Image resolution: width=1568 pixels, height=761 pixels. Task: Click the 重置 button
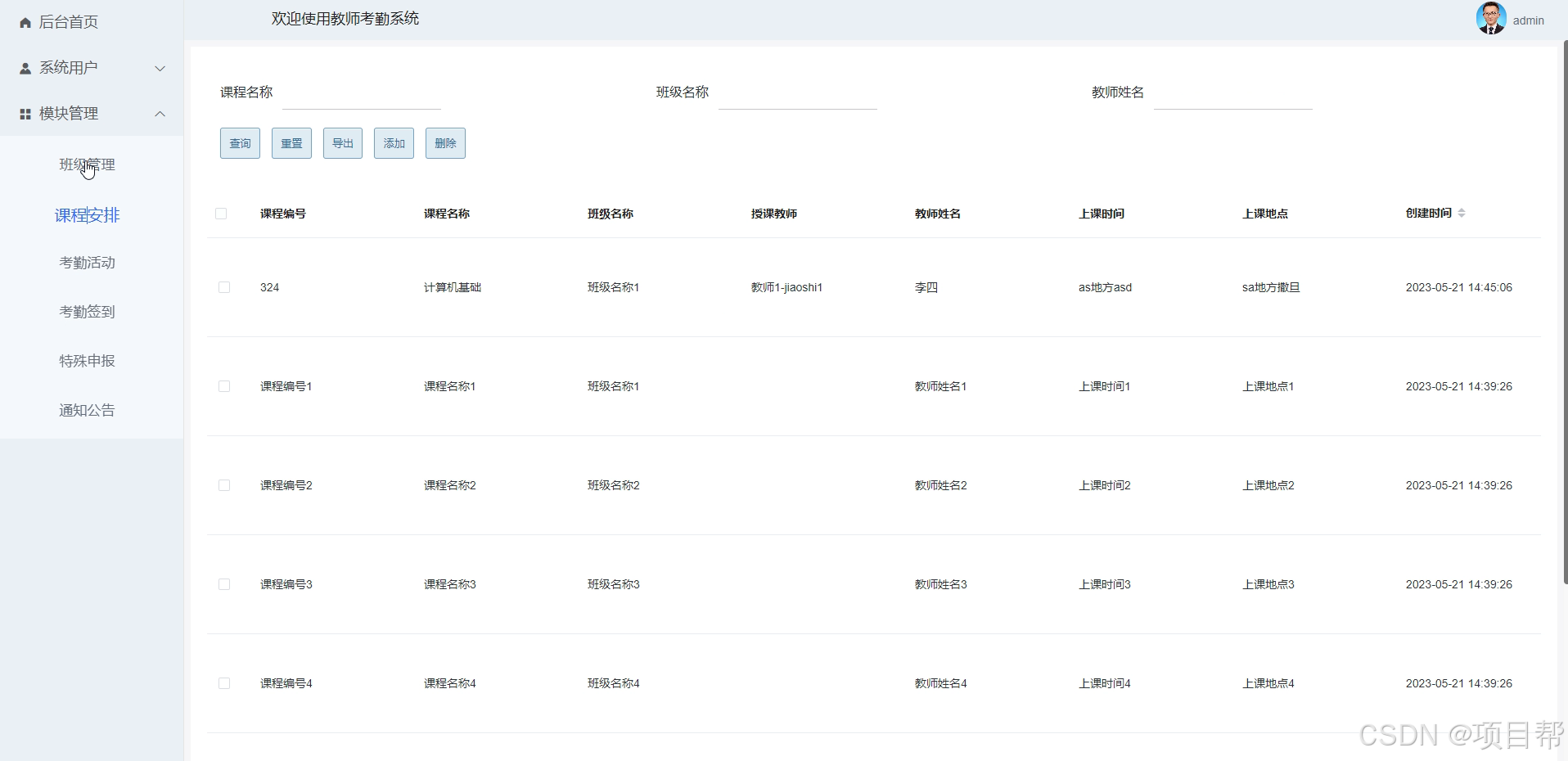pyautogui.click(x=291, y=143)
